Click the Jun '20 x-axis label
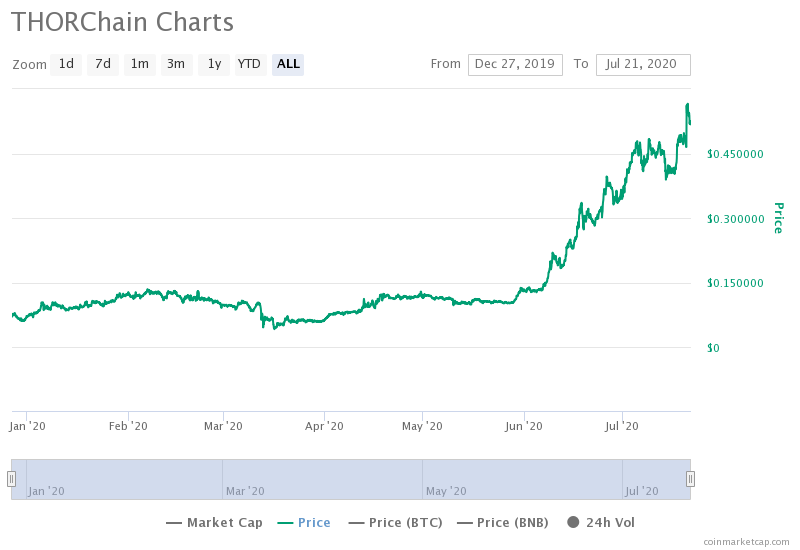800x550 pixels. [x=523, y=426]
